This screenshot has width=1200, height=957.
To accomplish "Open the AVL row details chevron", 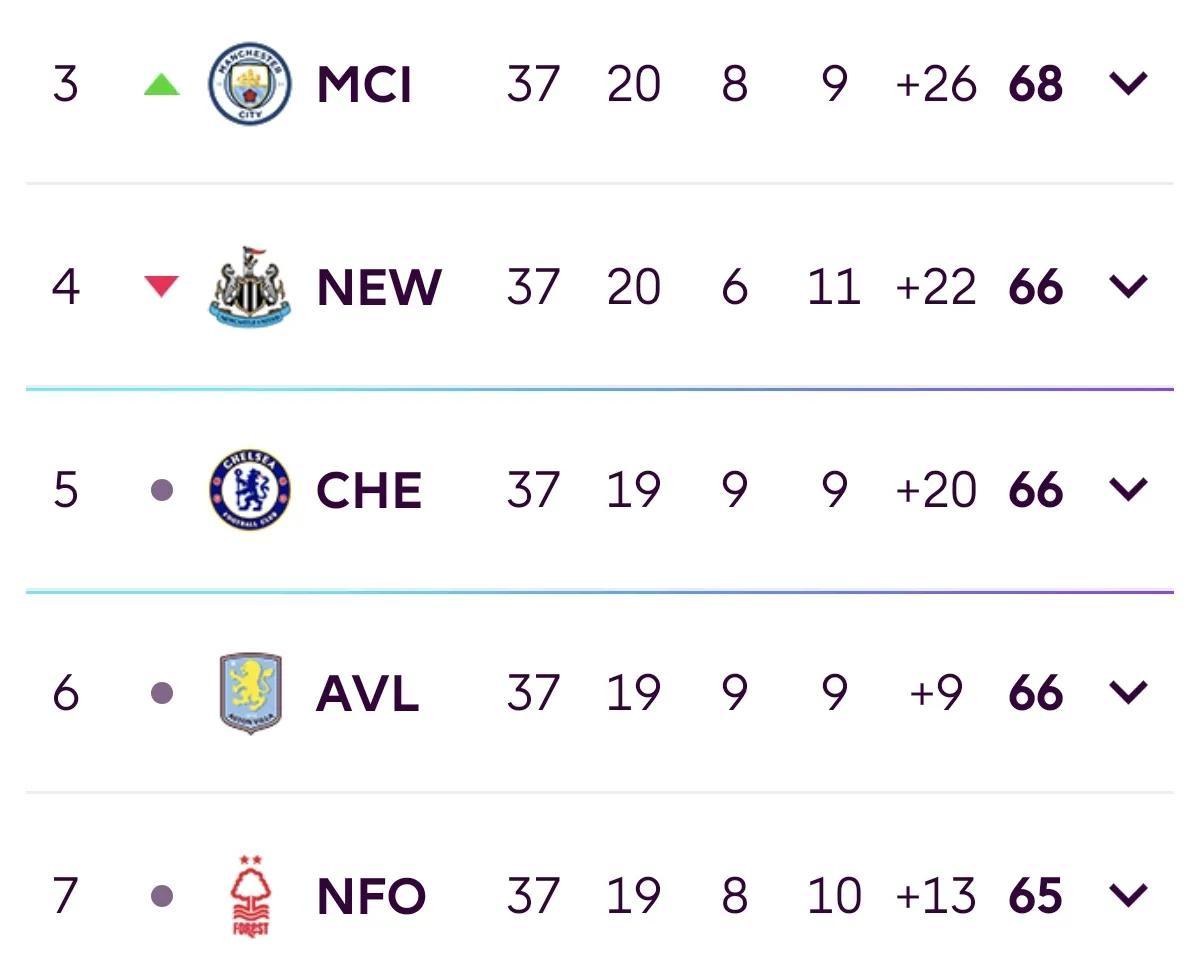I will click(1128, 693).
